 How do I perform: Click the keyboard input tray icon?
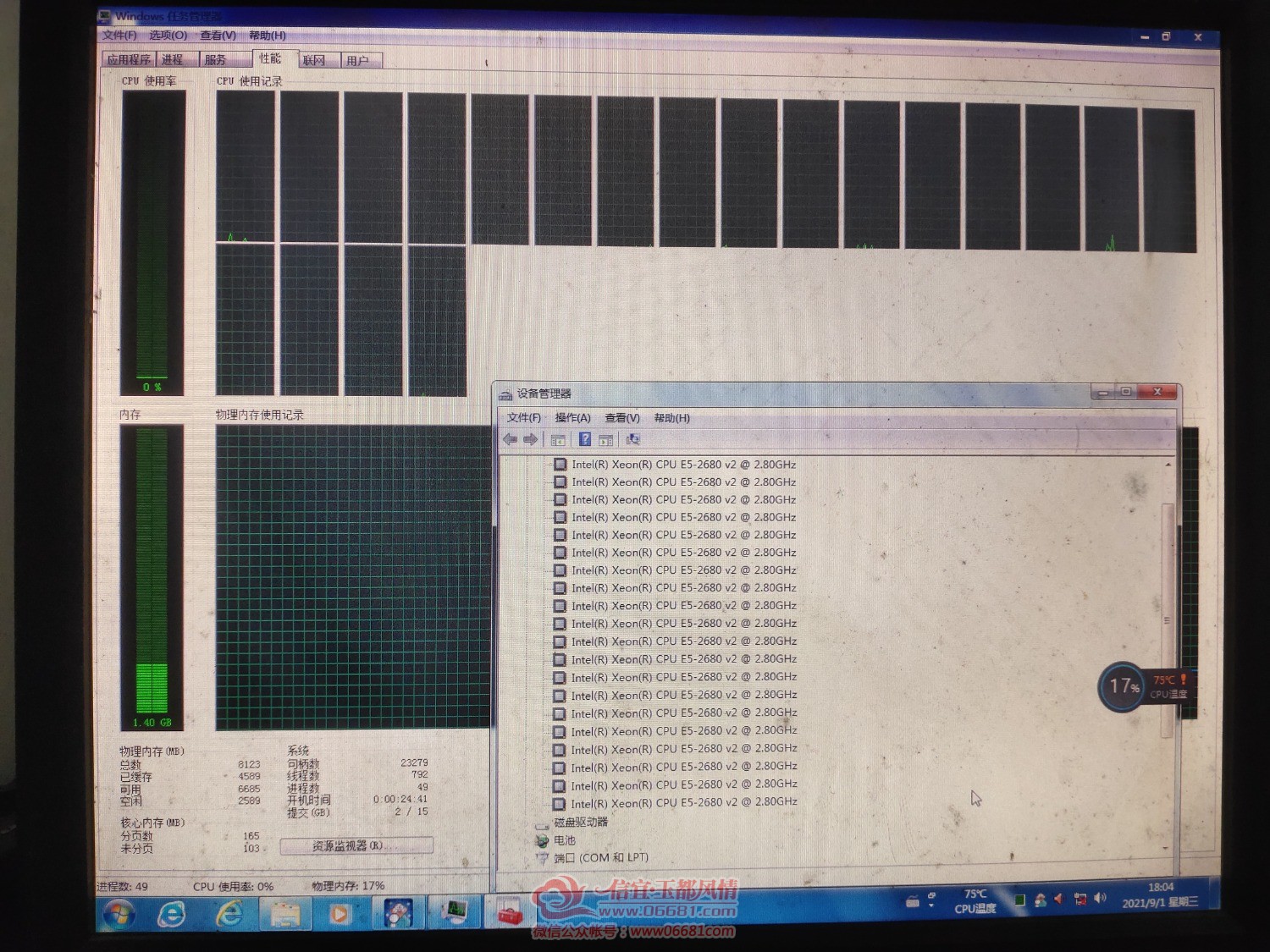[x=913, y=901]
